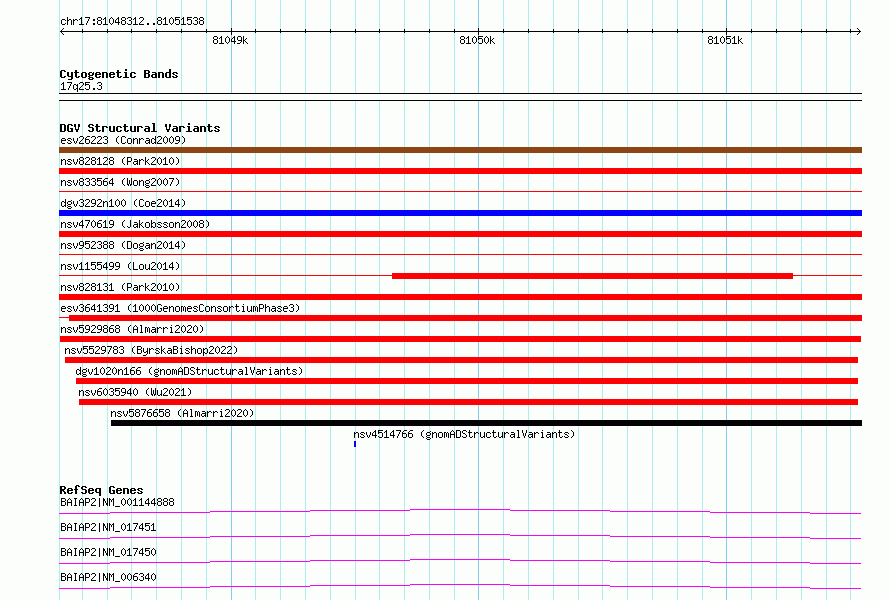Click the nsv828131 (Park2010) label
Screen dimensions: 890x600
pyautogui.click(x=120, y=287)
